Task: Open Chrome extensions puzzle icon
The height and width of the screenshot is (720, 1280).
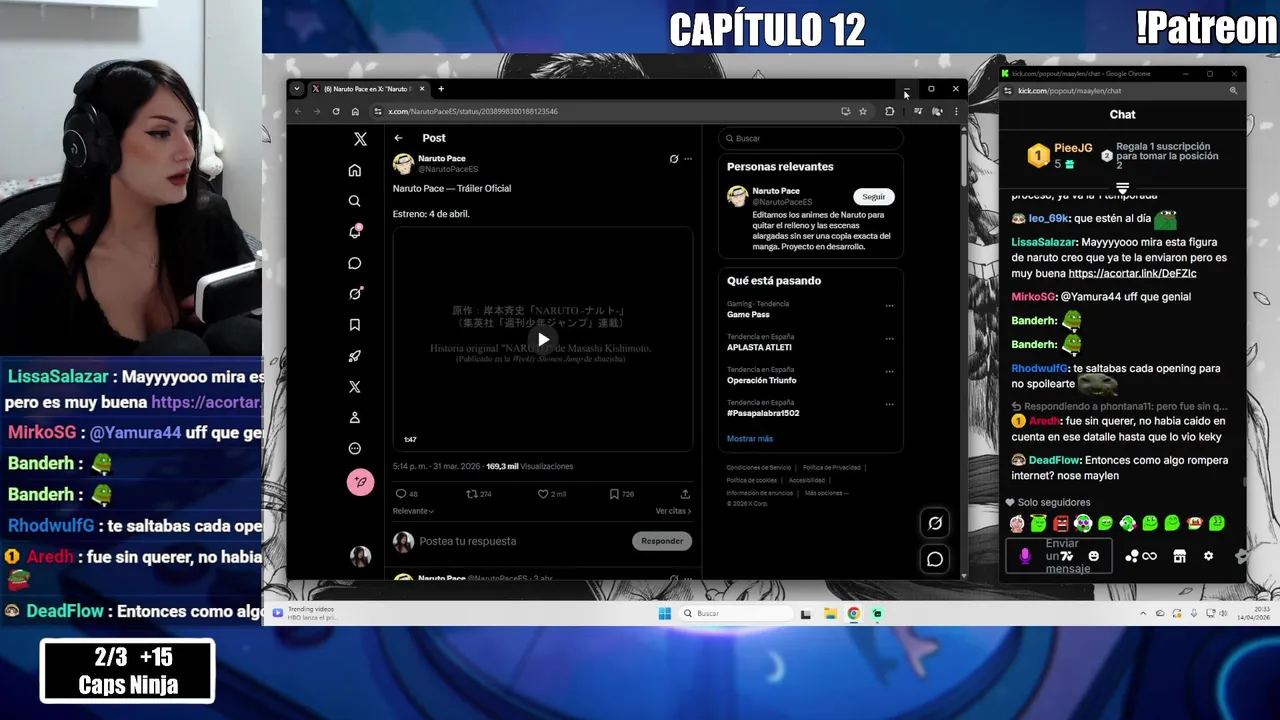Action: coord(889,111)
